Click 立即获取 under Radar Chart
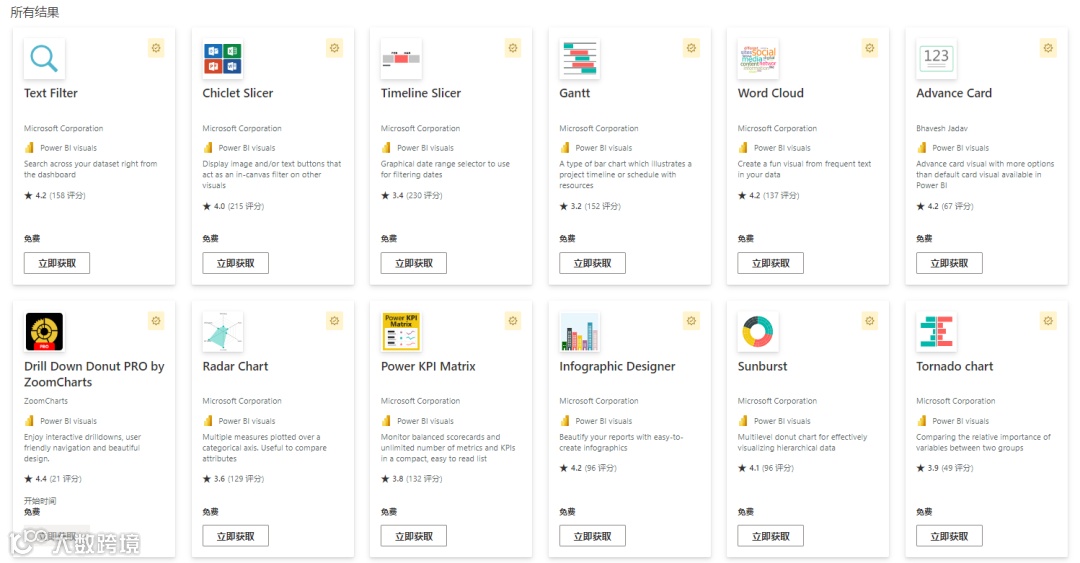 pyautogui.click(x=236, y=536)
